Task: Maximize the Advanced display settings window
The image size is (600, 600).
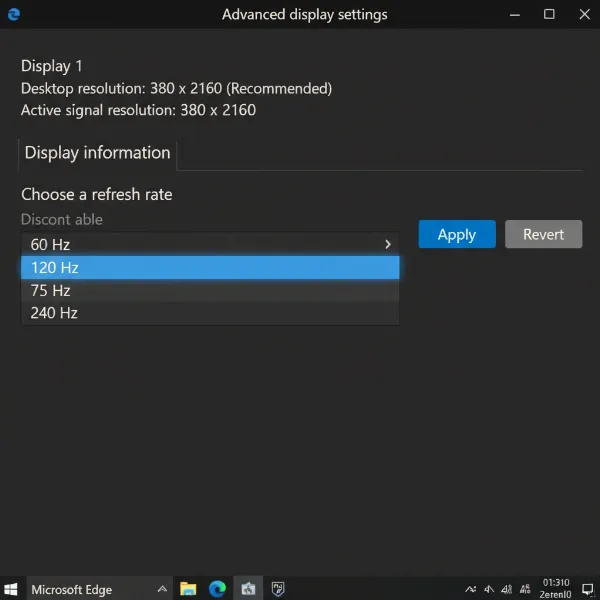Action: tap(549, 14)
